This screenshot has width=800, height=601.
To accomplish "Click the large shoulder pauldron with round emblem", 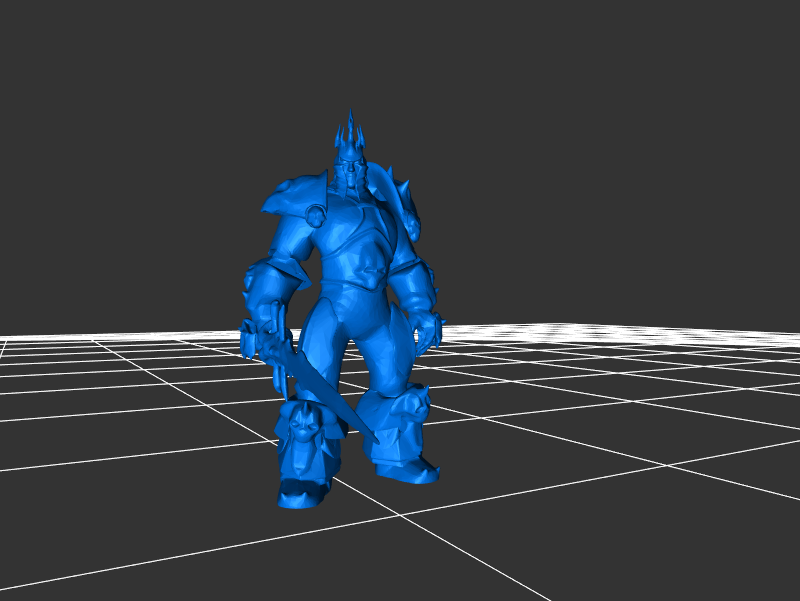I will click(299, 205).
